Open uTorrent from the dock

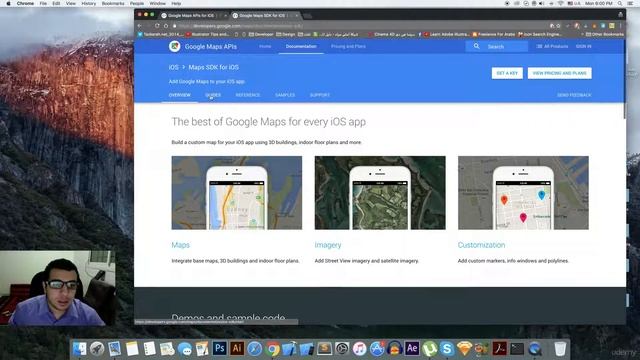point(429,349)
